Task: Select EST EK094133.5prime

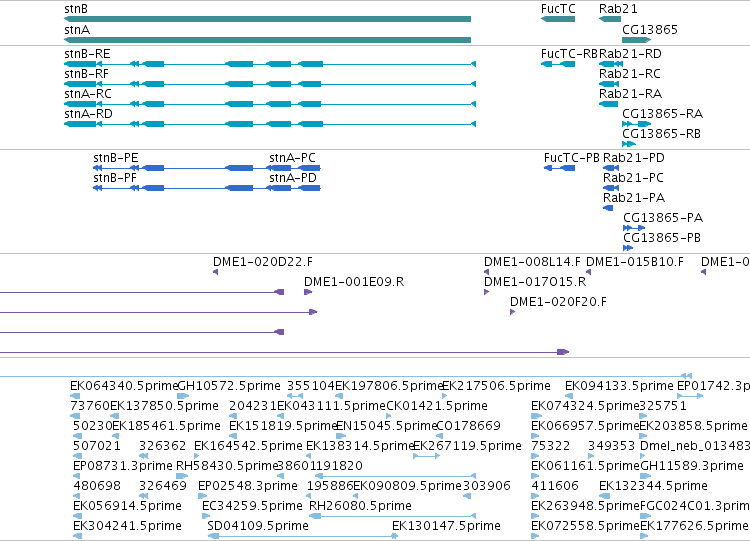Action: tap(569, 396)
